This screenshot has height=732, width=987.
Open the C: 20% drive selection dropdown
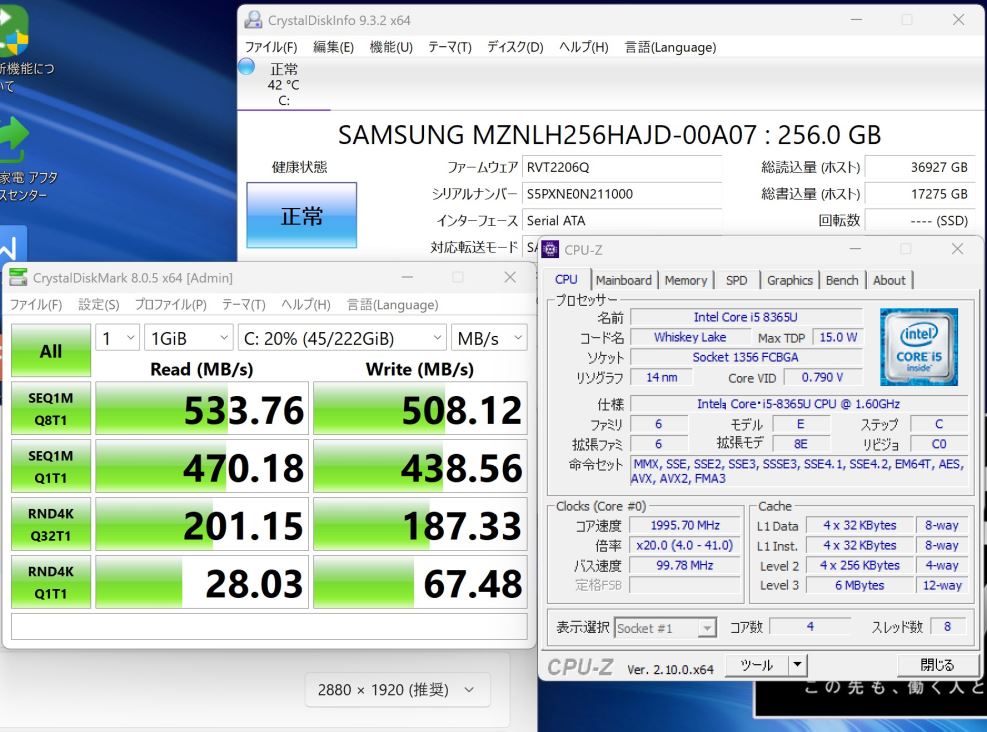[x=342, y=339]
